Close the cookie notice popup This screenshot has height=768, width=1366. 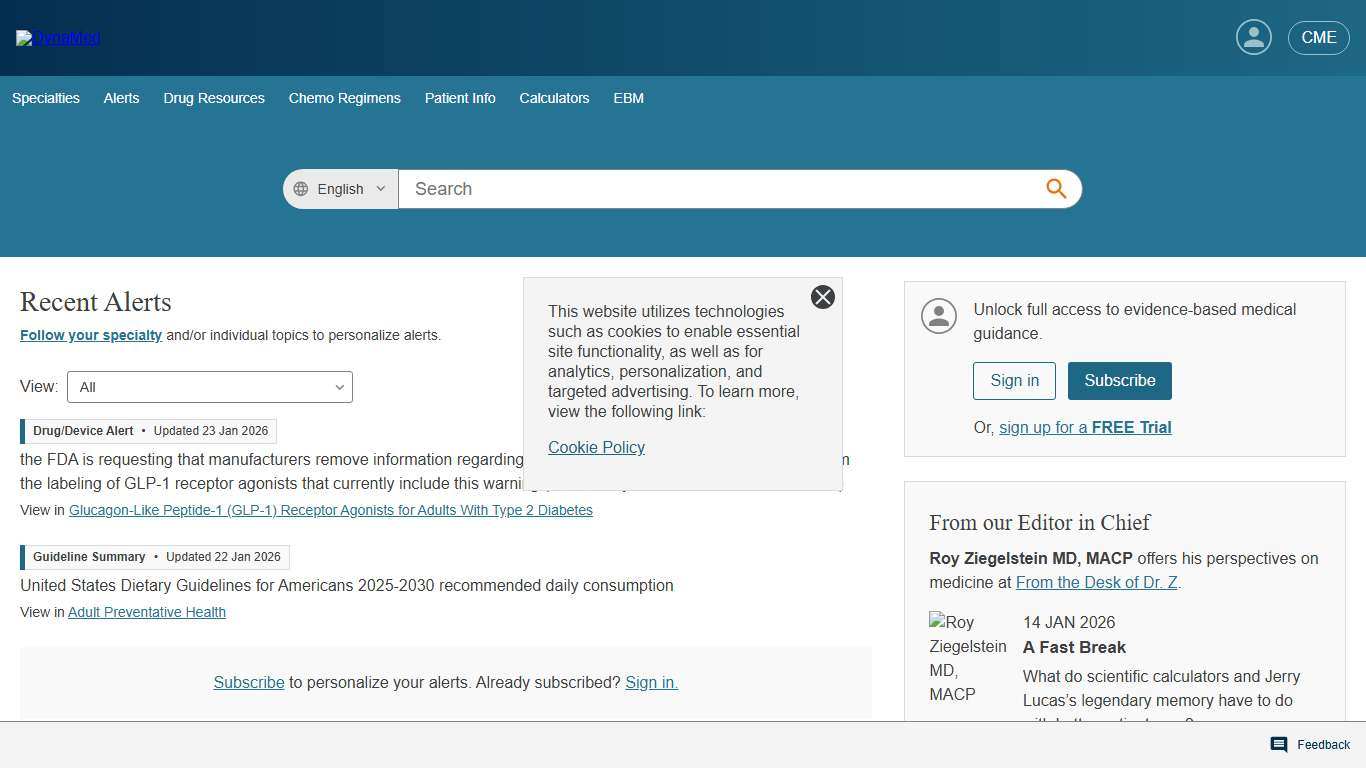pos(822,297)
